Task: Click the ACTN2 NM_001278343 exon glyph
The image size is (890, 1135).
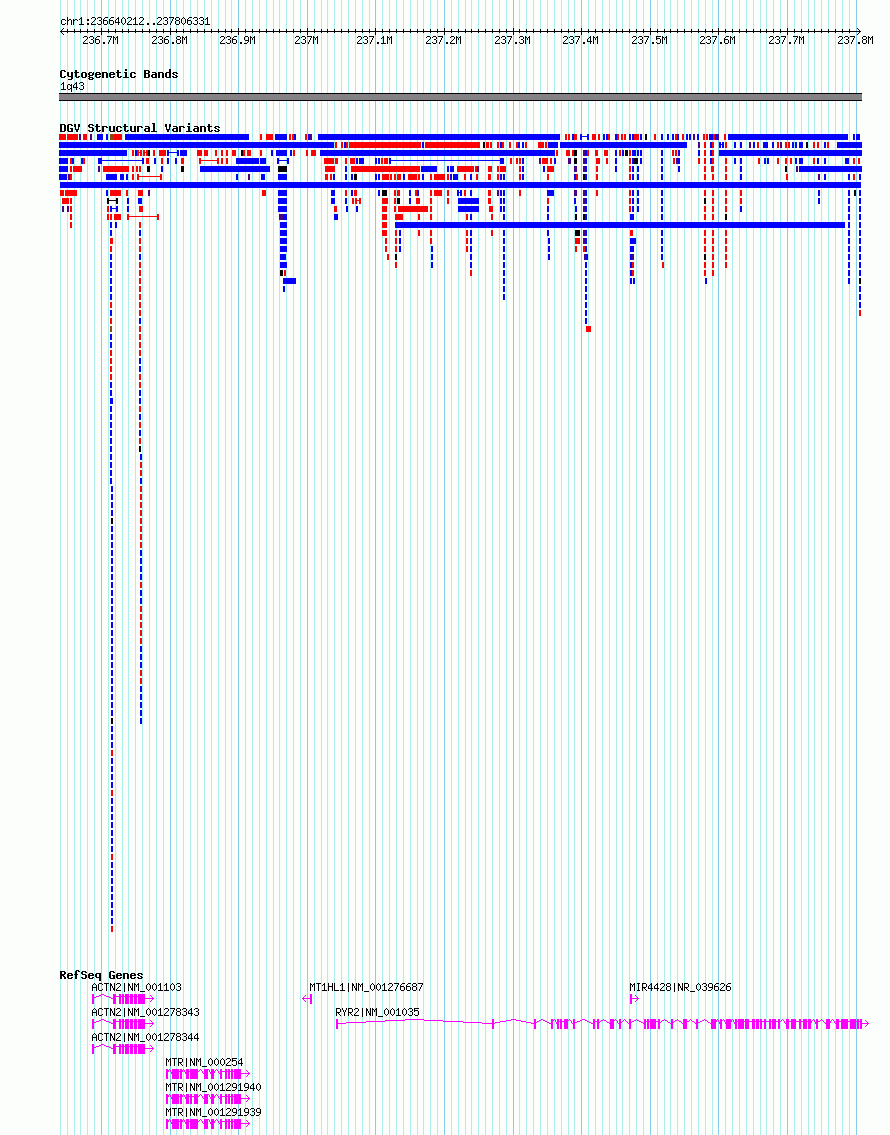Action: (123, 1024)
